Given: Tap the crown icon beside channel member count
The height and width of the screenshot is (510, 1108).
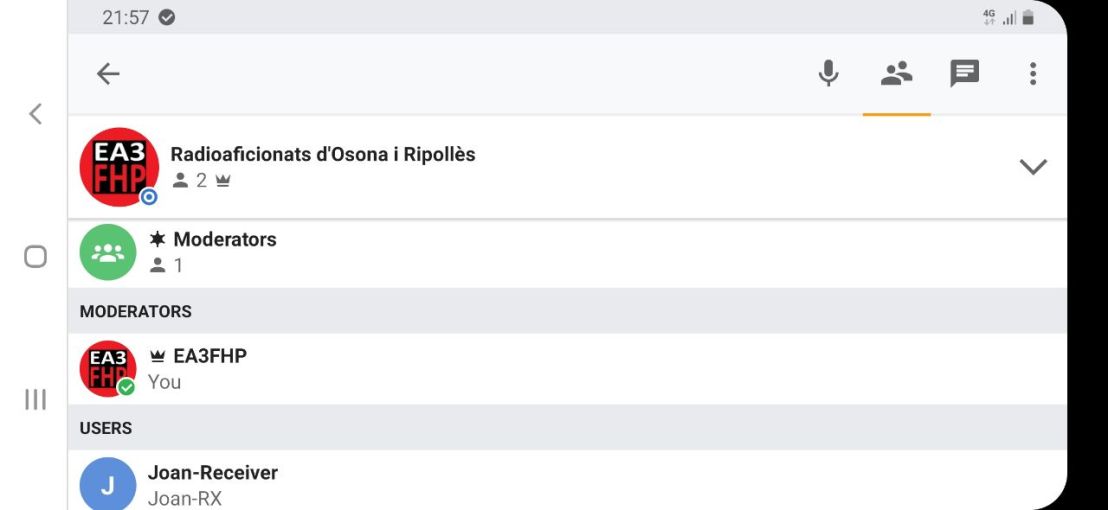Looking at the screenshot, I should click(x=222, y=181).
